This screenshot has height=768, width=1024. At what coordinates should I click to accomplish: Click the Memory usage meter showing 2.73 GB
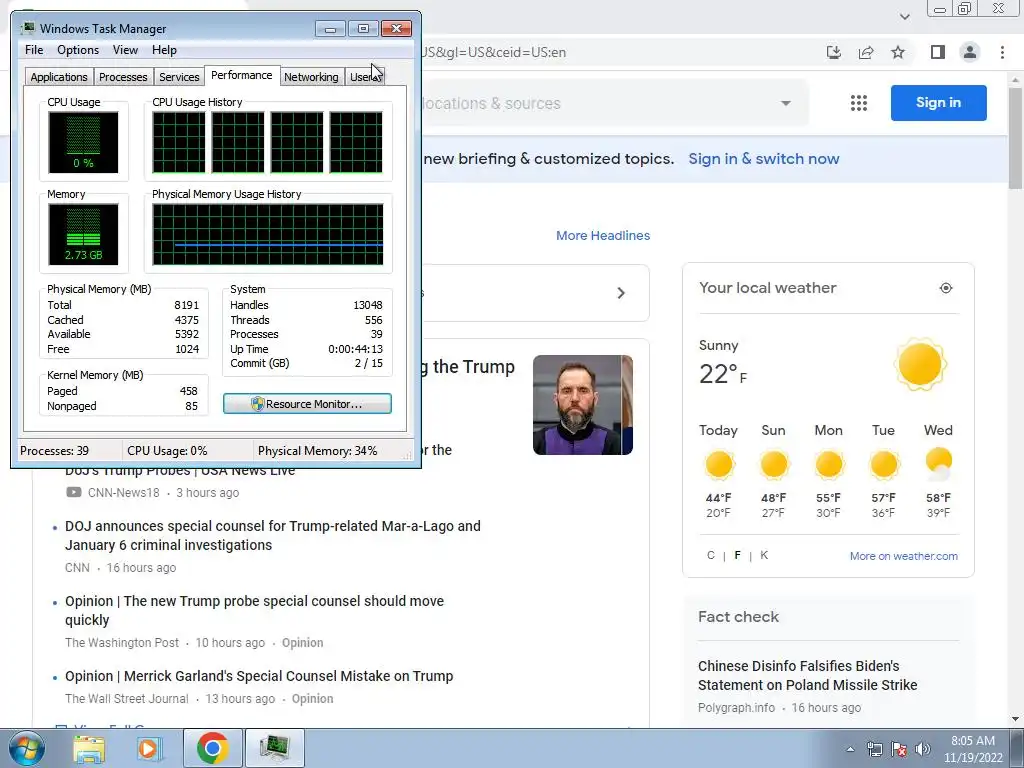(x=83, y=234)
